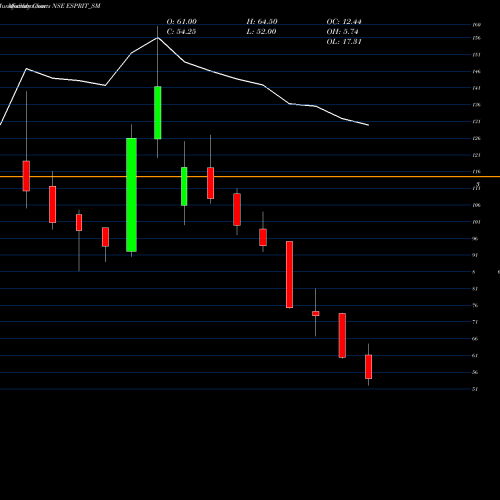500x500 pixels.
Task: Click the last red candlestick closing near 54
Action: 368,367
